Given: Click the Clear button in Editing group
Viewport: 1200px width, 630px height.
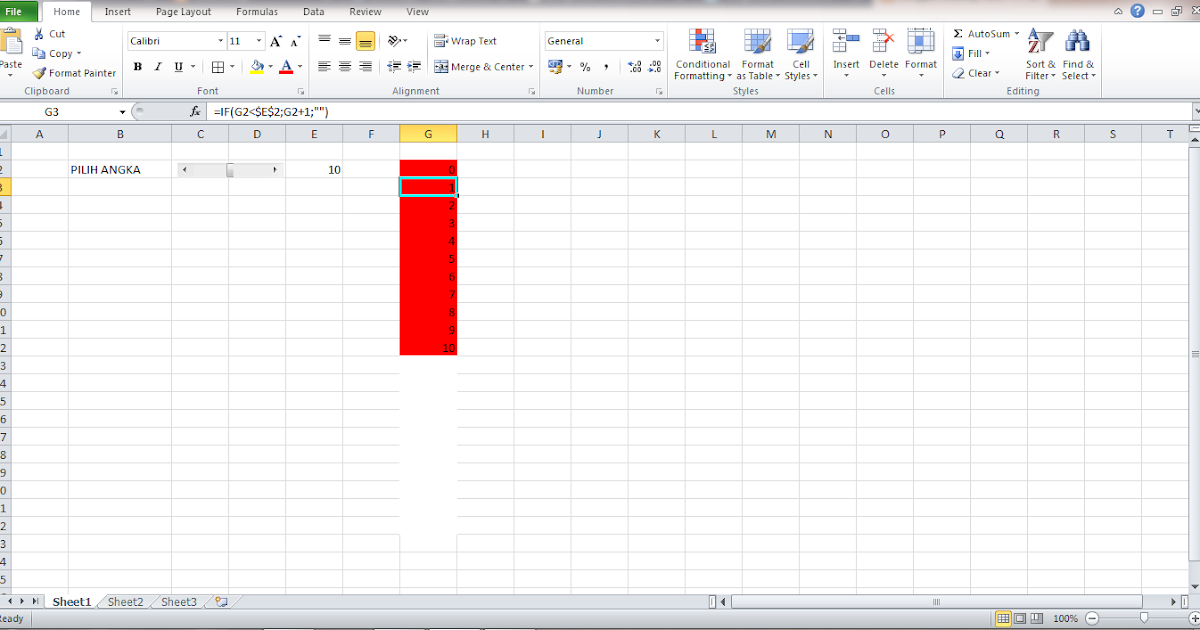Looking at the screenshot, I should [x=975, y=72].
